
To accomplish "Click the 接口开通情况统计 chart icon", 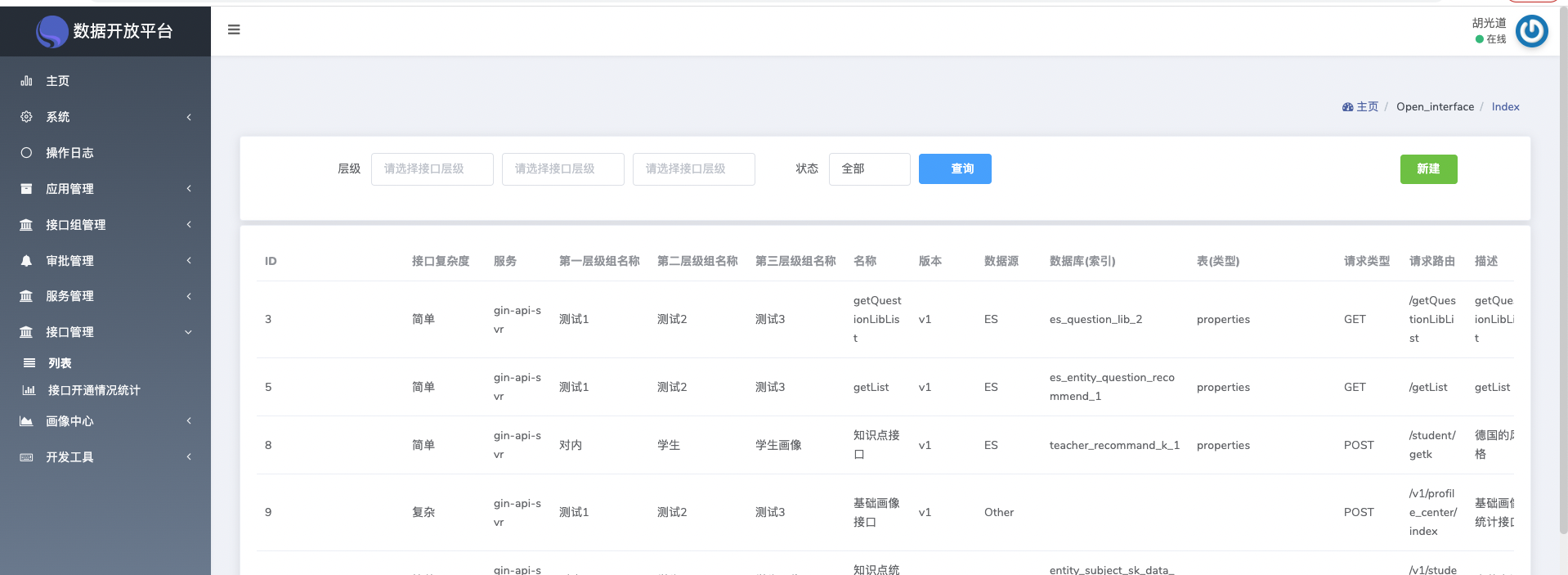I will click(29, 390).
